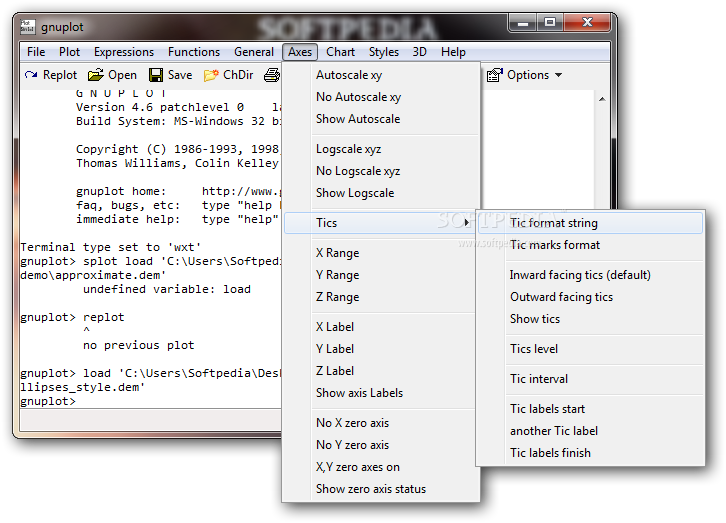Select Autoscale xy
Image resolution: width=726 pixels, height=523 pixels.
[x=381, y=75]
